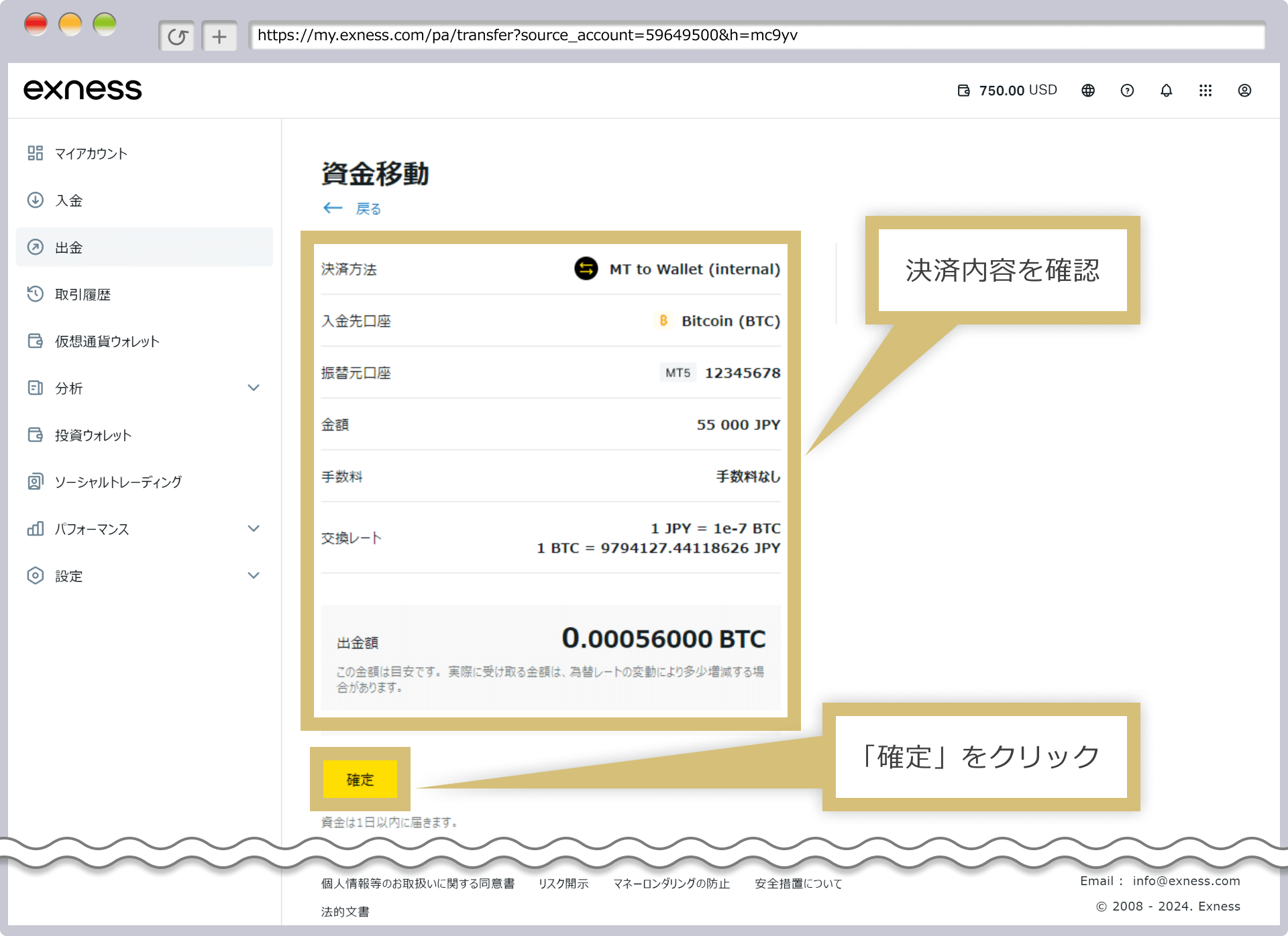Click the 750.00 USD balance

[1018, 91]
